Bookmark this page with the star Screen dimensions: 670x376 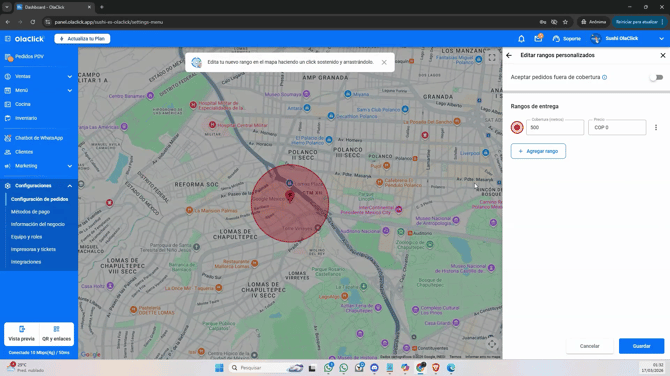(x=565, y=22)
